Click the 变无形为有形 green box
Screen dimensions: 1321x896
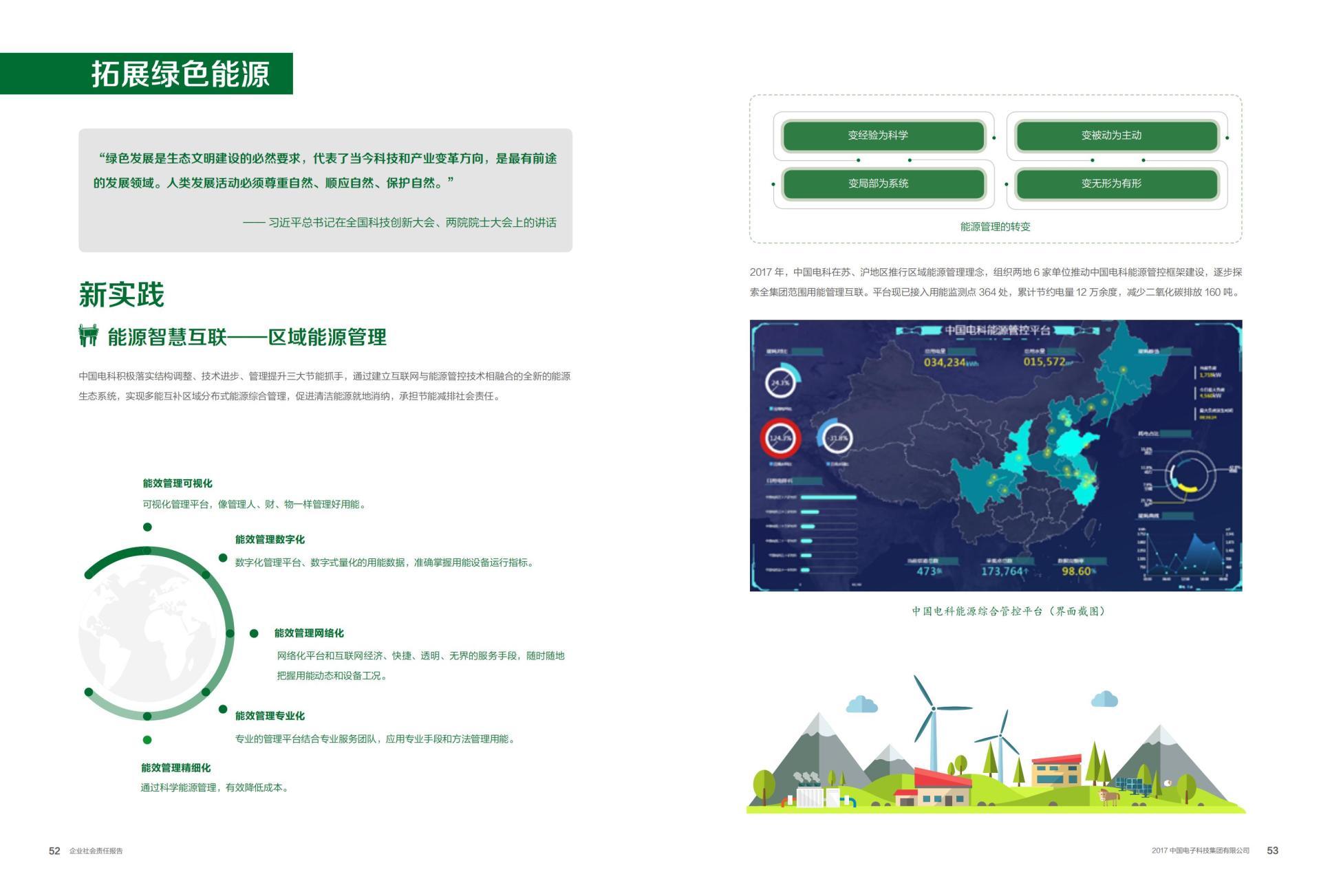pyautogui.click(x=1117, y=184)
